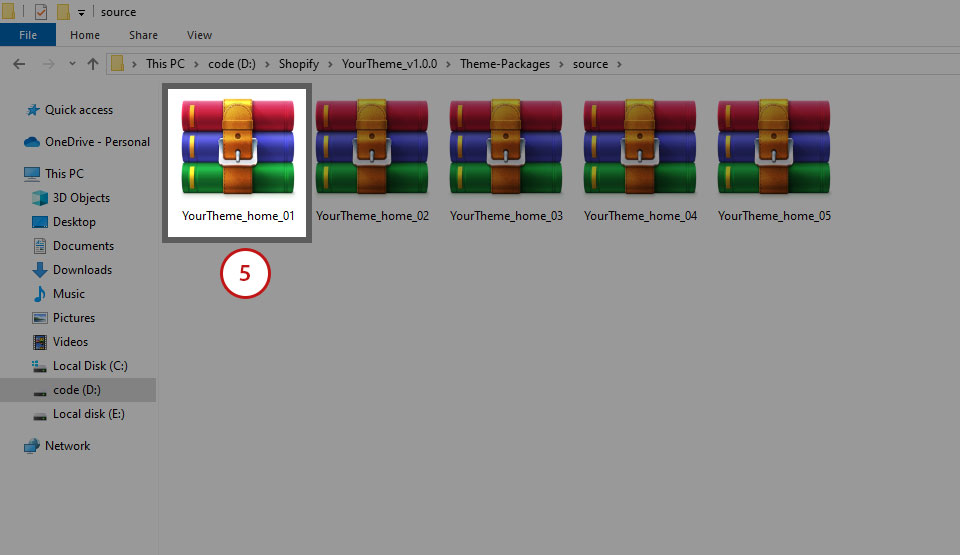The height and width of the screenshot is (555, 960).
Task: Switch to the View ribbon tab
Action: coord(199,35)
